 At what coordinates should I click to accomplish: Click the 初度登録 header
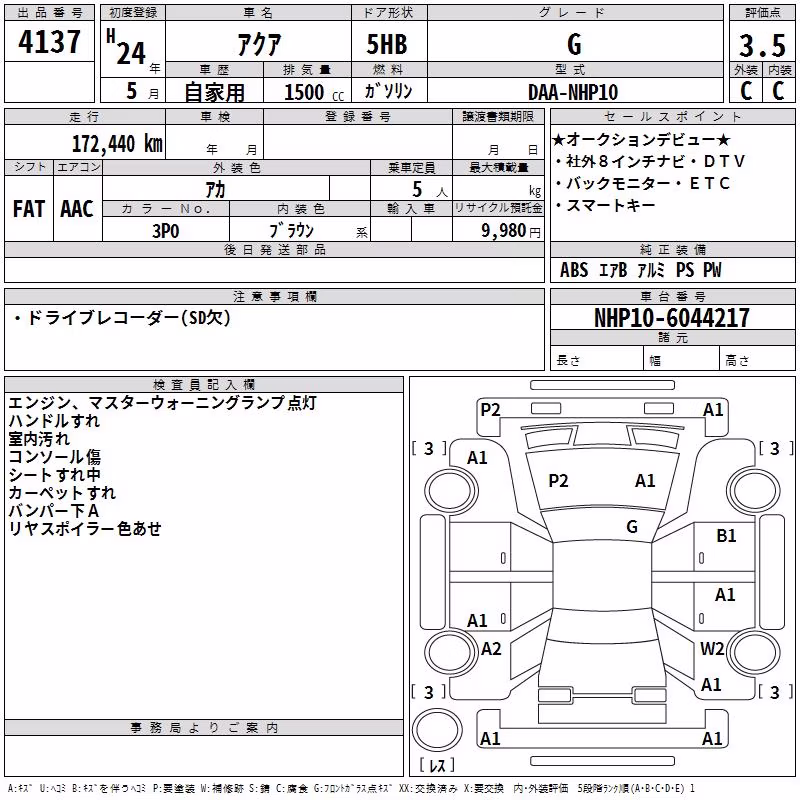[x=133, y=13]
